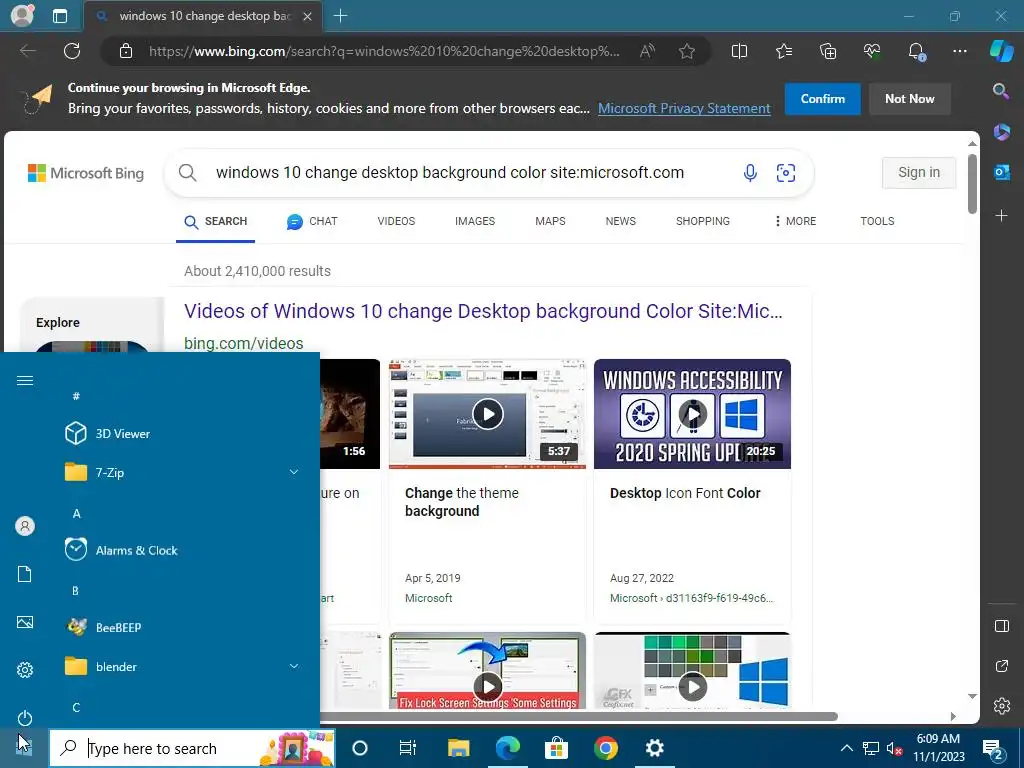Search using an image icon
The image size is (1024, 768).
(786, 172)
